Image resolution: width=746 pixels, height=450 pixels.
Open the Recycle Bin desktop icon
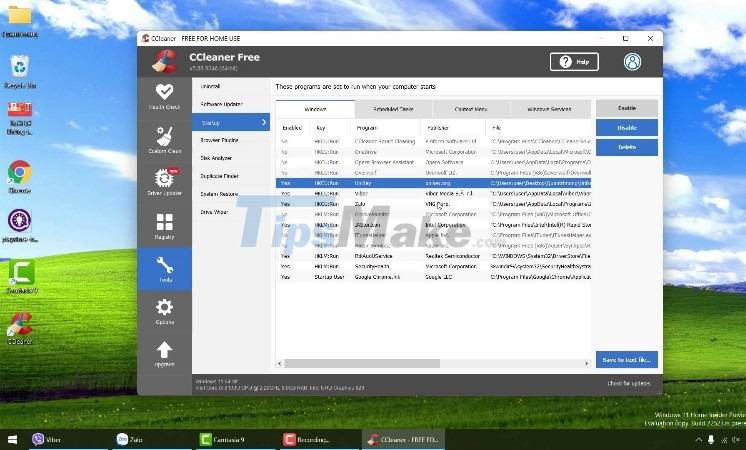click(20, 71)
